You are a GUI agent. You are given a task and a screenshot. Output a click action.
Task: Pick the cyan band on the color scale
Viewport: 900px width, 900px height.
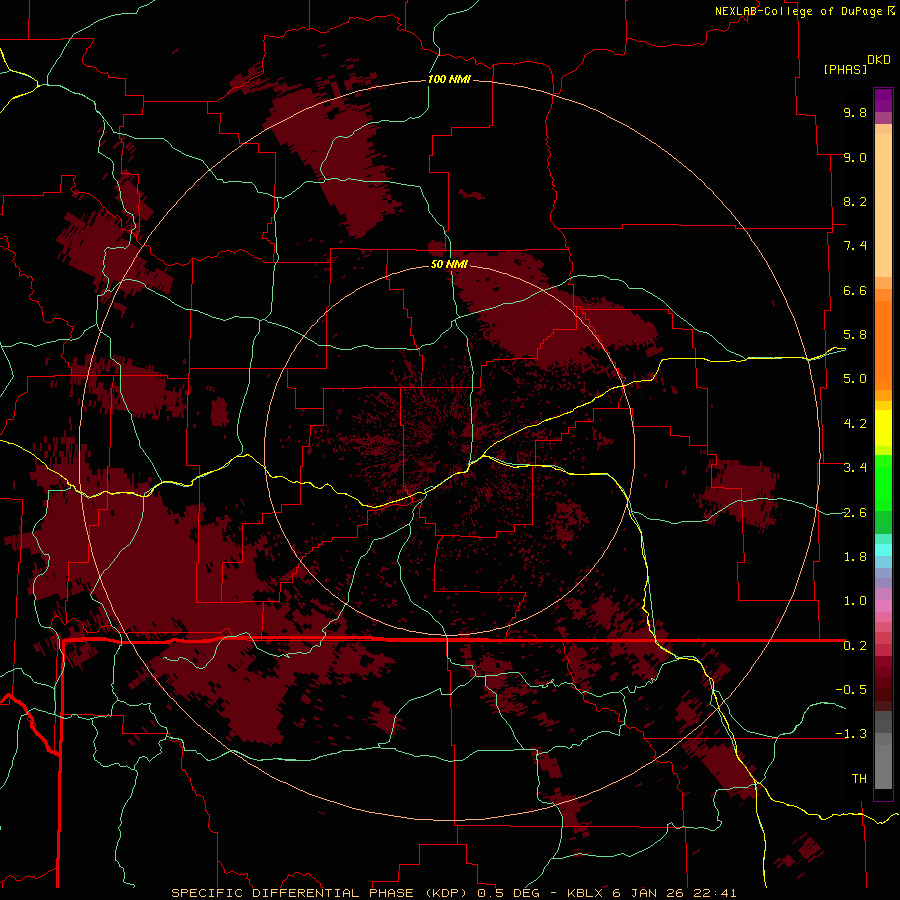click(883, 549)
